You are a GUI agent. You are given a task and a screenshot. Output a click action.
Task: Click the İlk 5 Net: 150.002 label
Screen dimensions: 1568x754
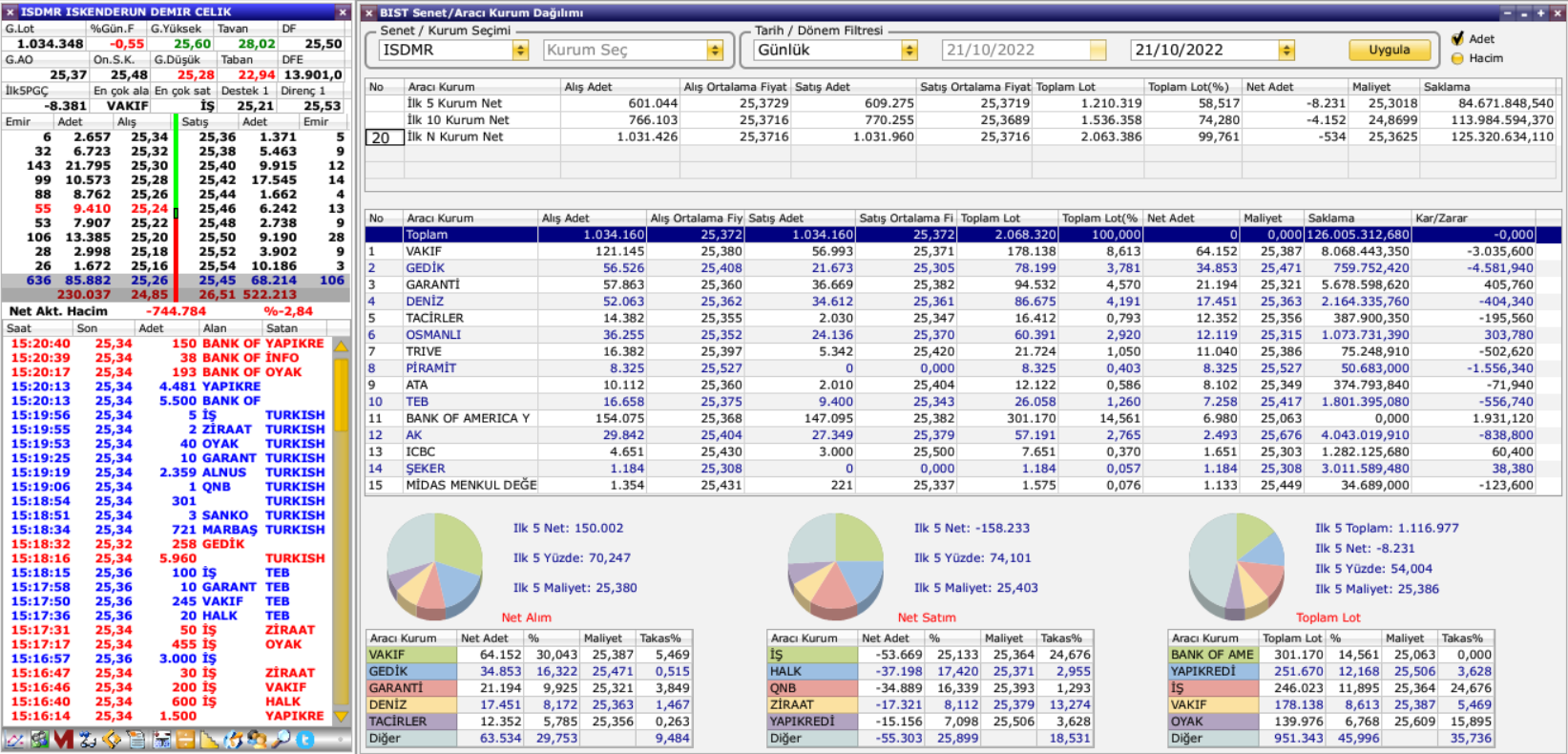pyautogui.click(x=568, y=528)
